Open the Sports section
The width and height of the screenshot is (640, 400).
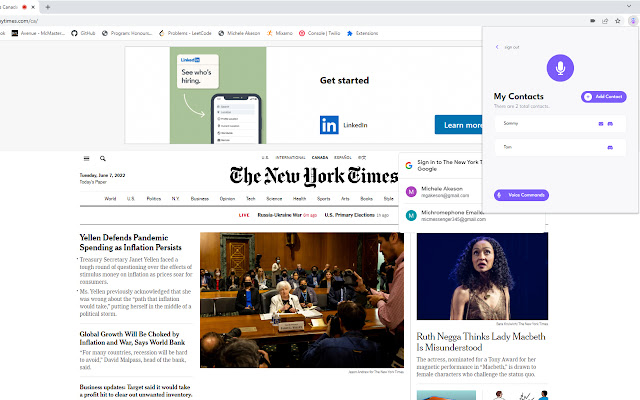[324, 199]
